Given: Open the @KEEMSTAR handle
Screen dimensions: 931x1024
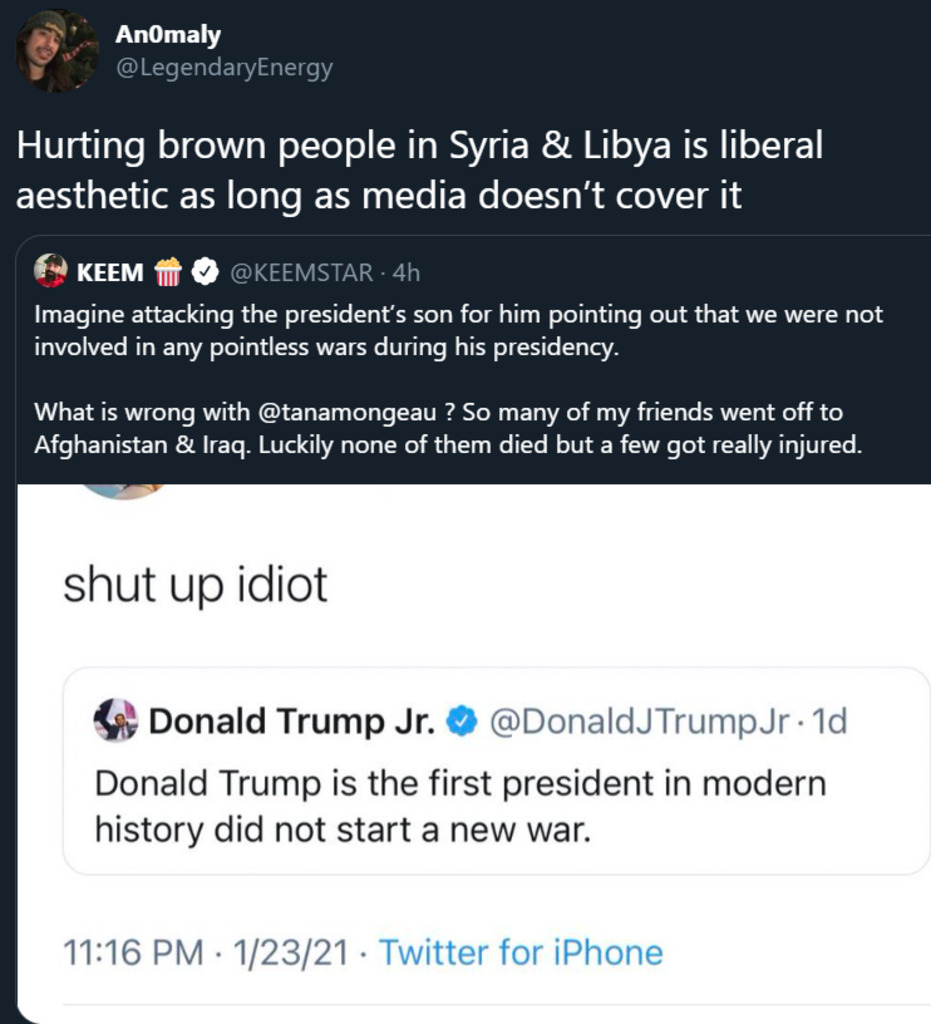Looking at the screenshot, I should click(x=301, y=271).
